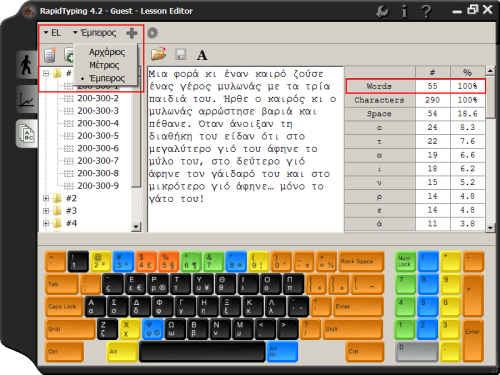The height and width of the screenshot is (375, 500).
Task: Click the Caps Lock key
Action: [x=64, y=307]
